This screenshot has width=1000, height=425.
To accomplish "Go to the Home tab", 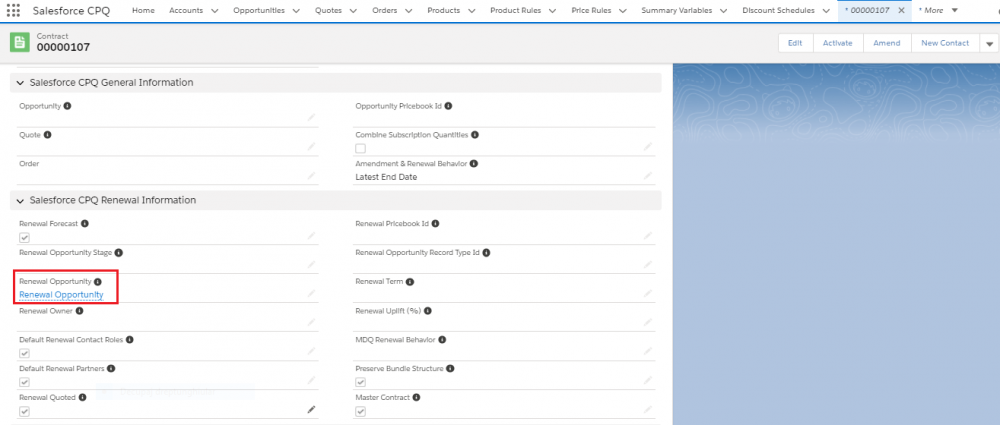I will 143,10.
